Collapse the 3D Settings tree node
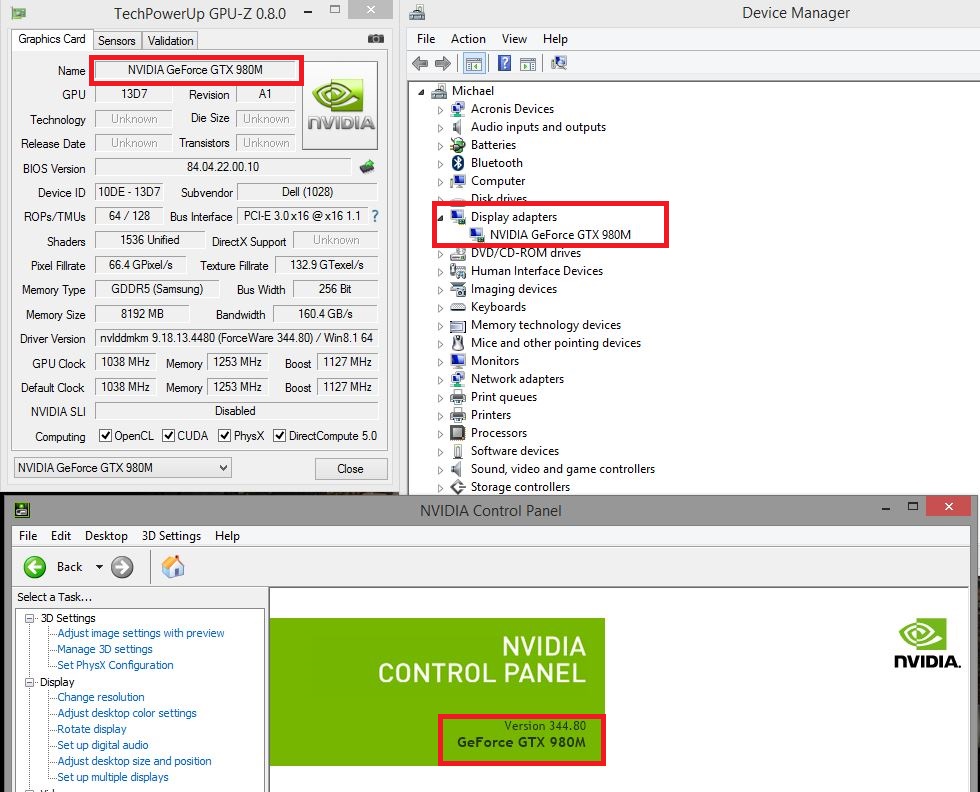 [29, 618]
